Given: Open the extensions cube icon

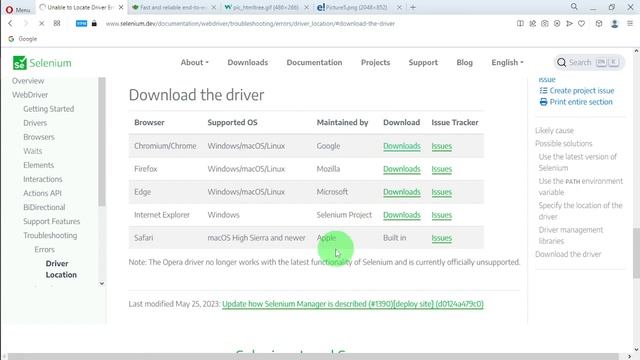Looking at the screenshot, I should tap(599, 24).
